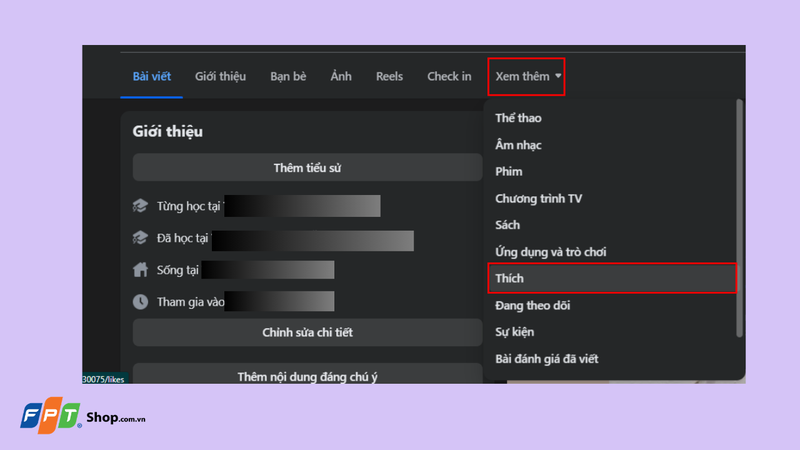
Task: Open the Reels tab
Action: pos(389,77)
